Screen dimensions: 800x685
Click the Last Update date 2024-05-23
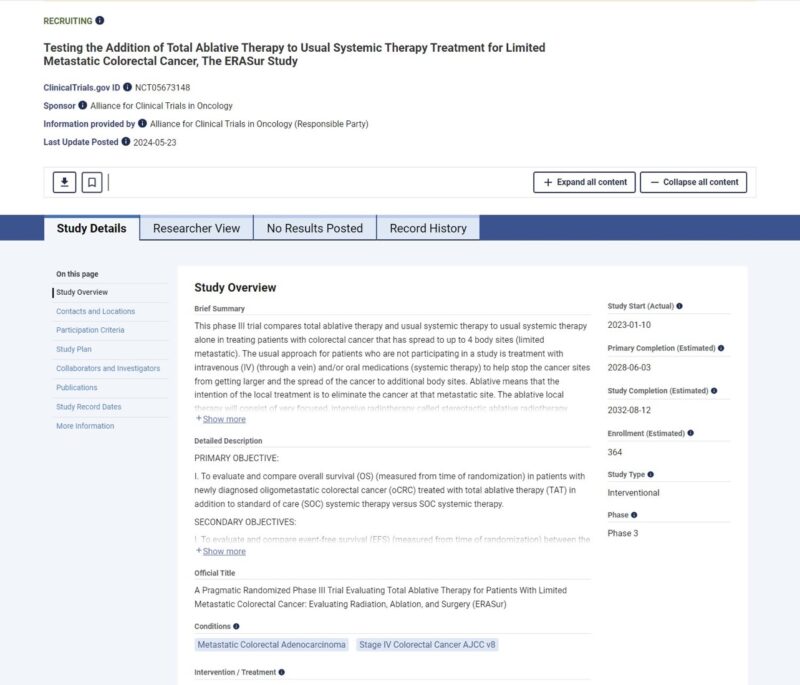coord(155,142)
